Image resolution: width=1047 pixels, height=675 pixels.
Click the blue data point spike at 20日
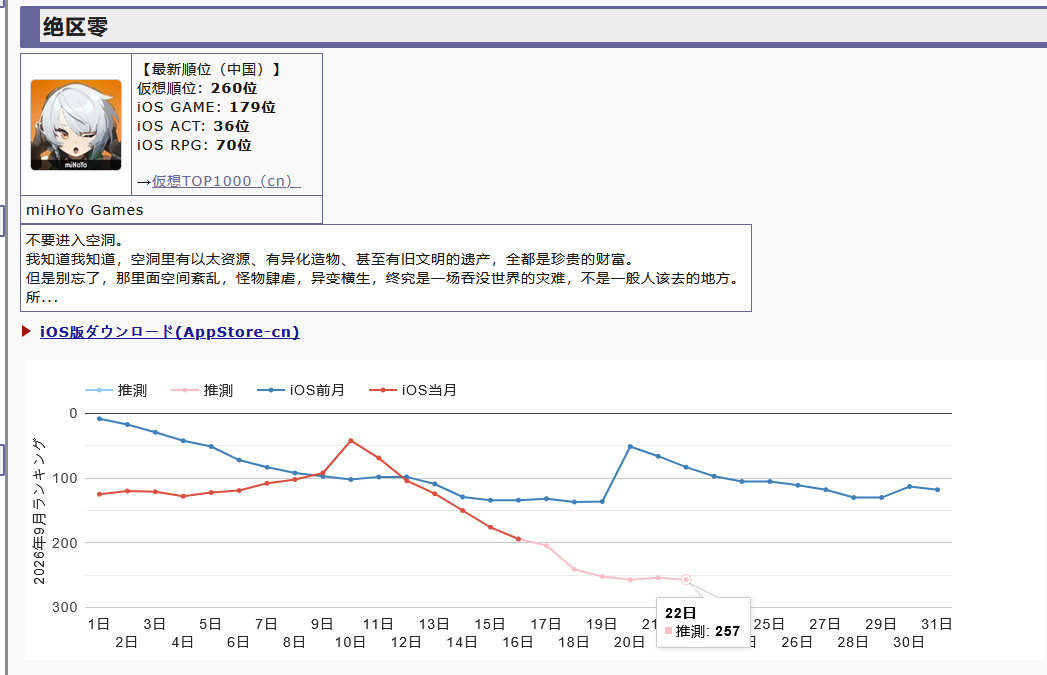pyautogui.click(x=630, y=446)
